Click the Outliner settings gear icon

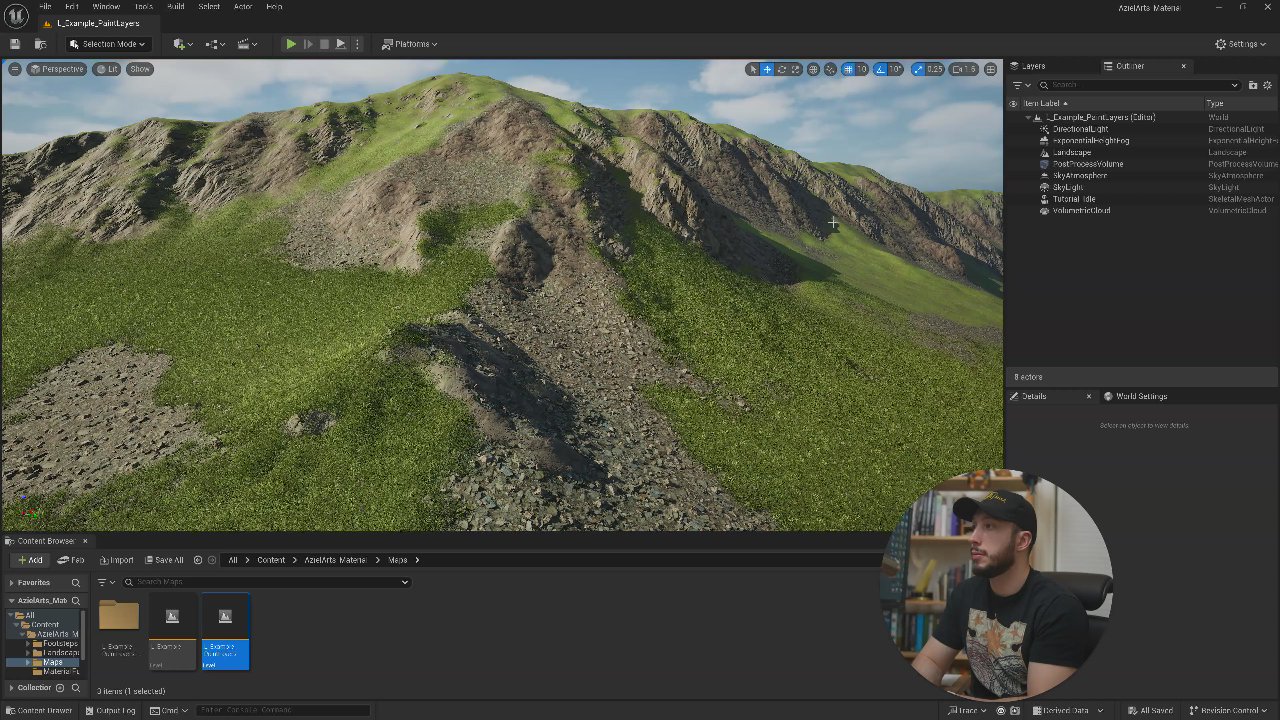point(1268,85)
